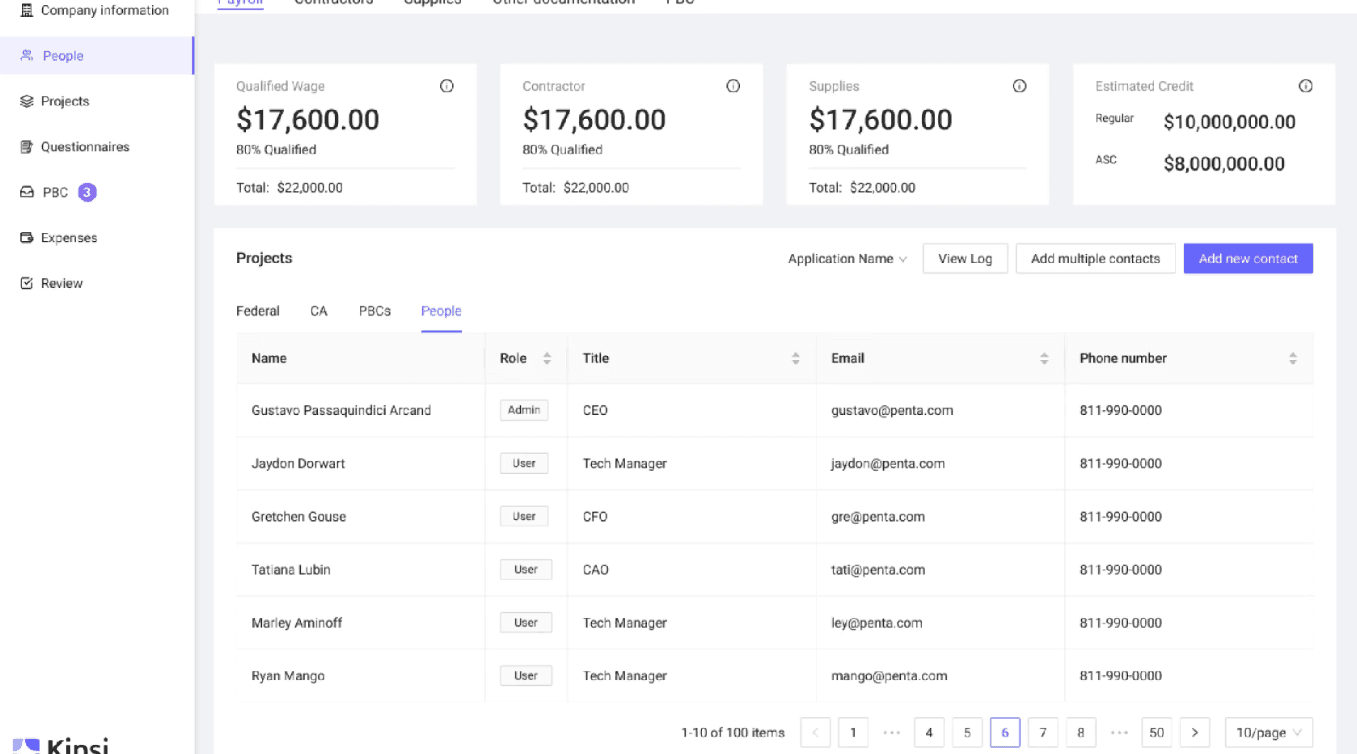Jump to page 50
The height and width of the screenshot is (754, 1357).
click(x=1157, y=733)
